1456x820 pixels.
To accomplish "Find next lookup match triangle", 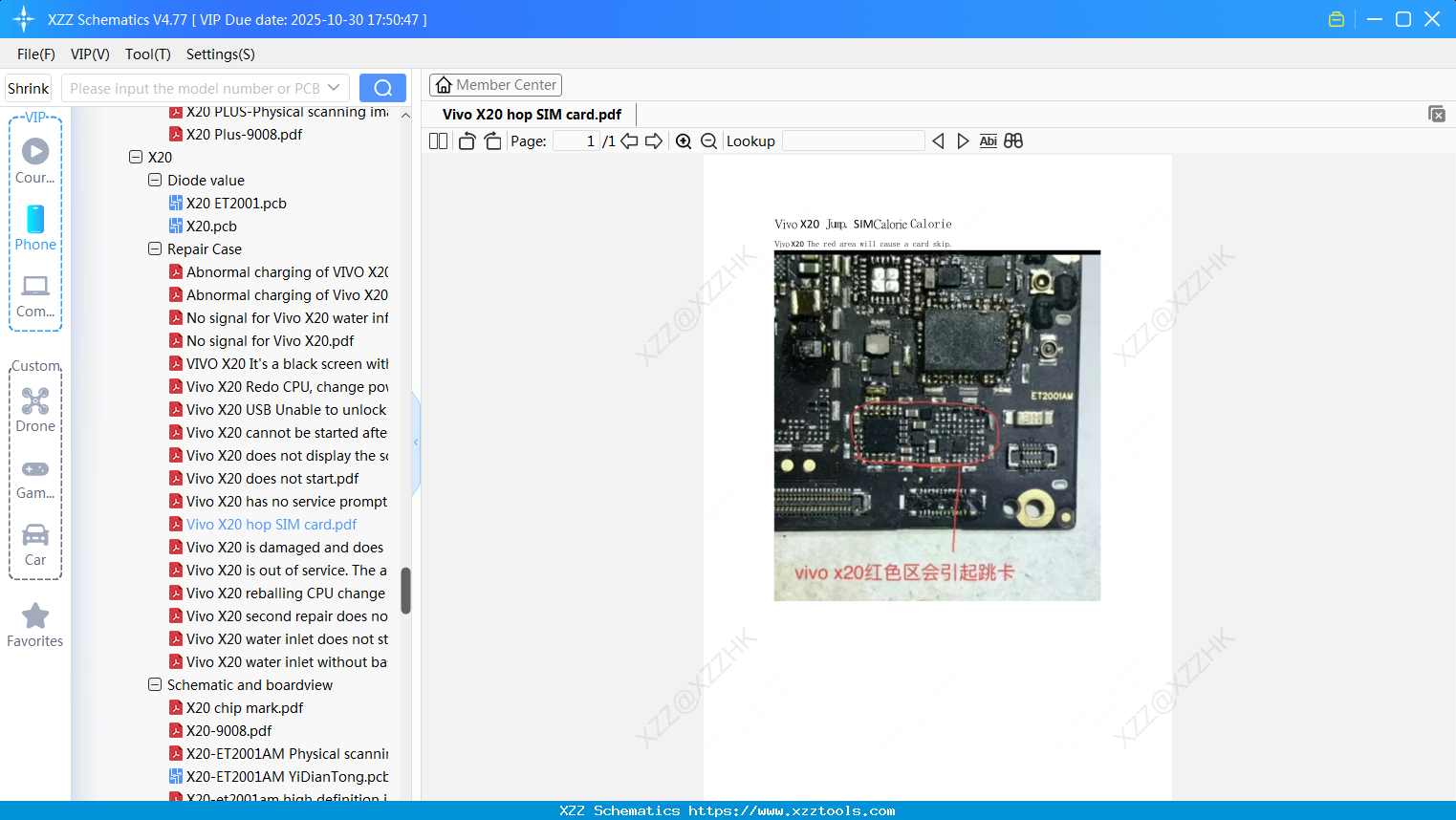I will (x=963, y=141).
